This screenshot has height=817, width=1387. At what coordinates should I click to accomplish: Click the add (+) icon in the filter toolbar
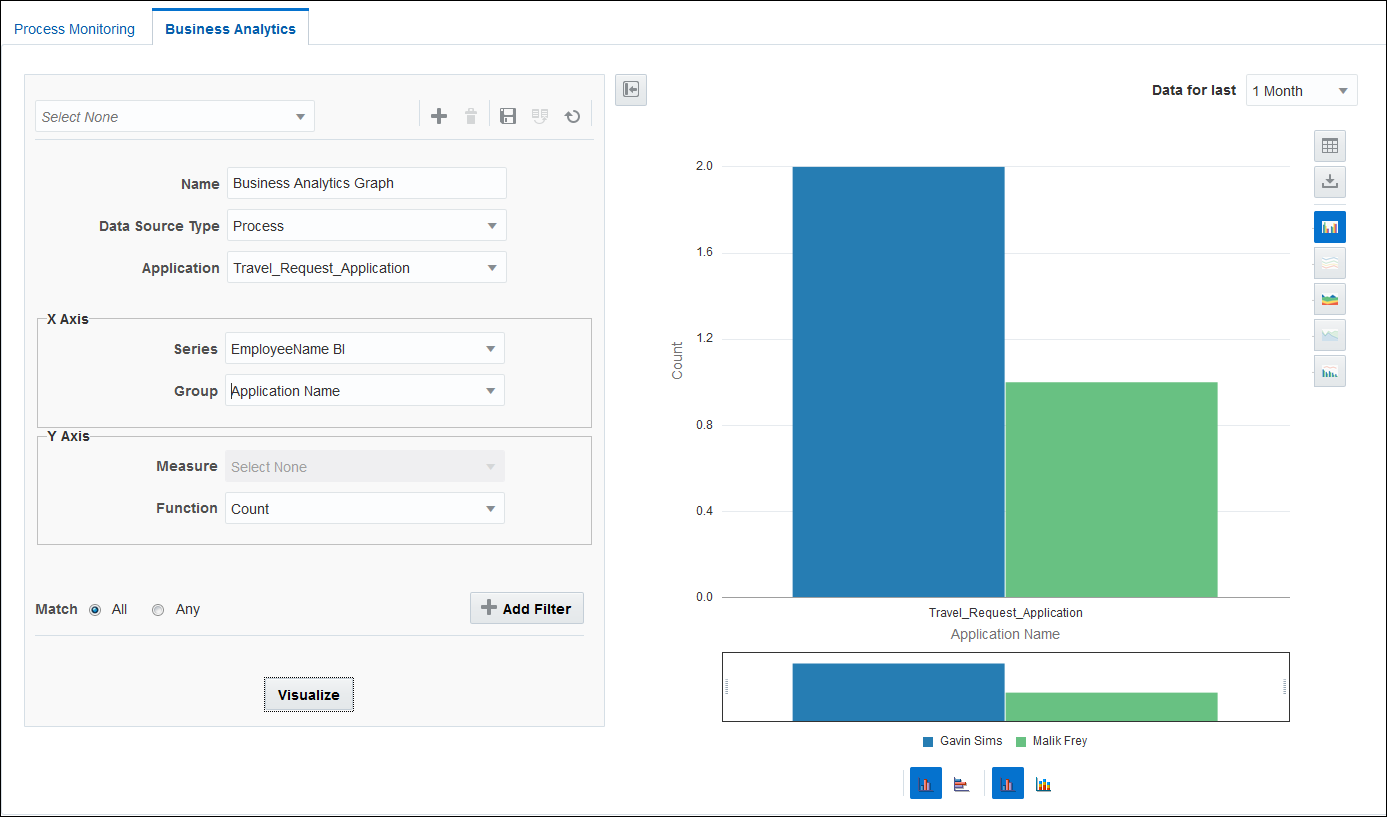(439, 115)
